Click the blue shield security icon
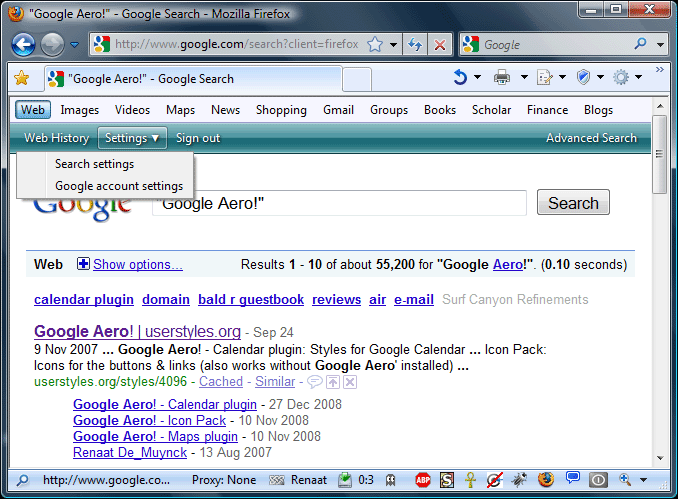 (x=583, y=77)
